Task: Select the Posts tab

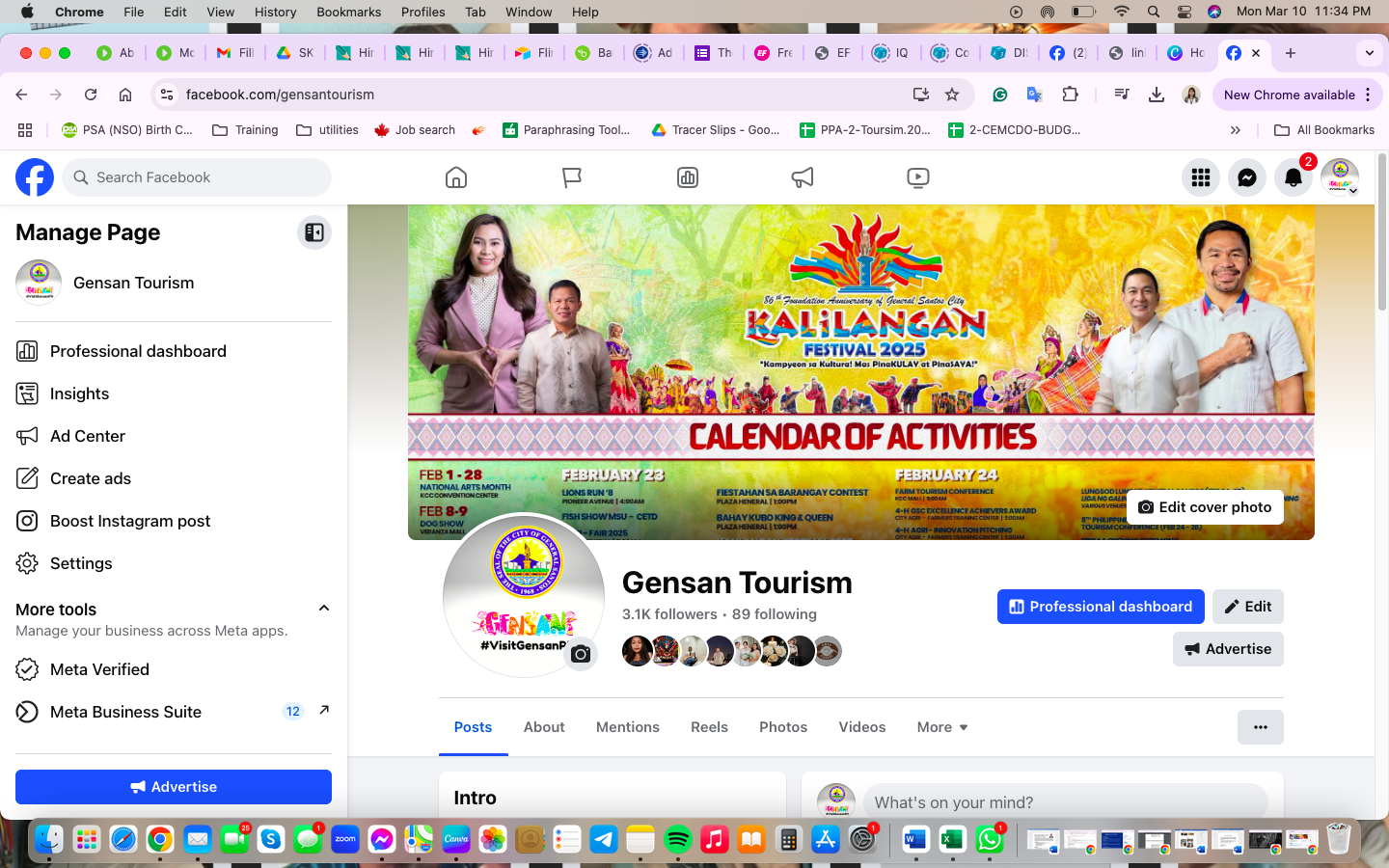Action: click(x=473, y=727)
